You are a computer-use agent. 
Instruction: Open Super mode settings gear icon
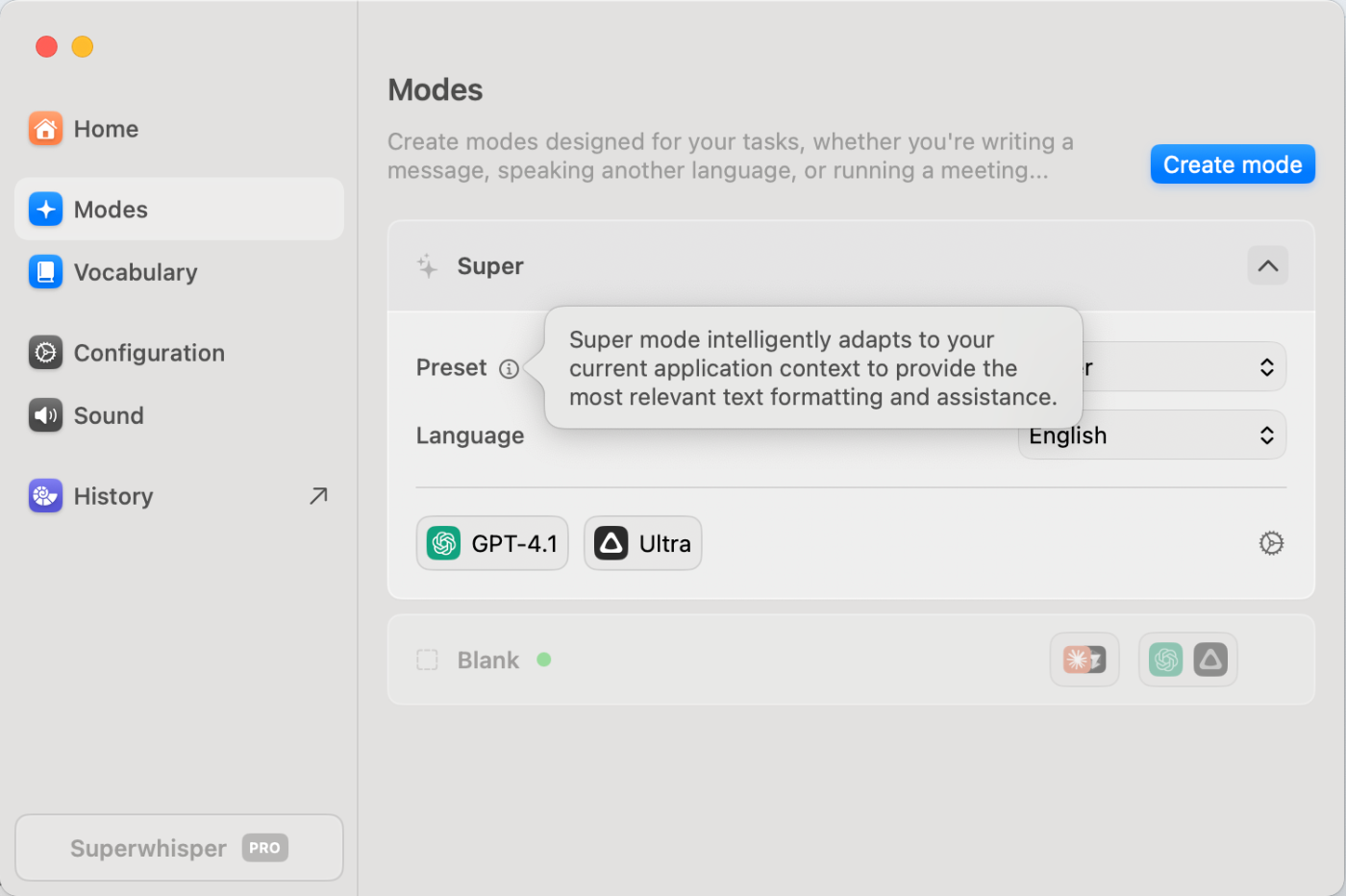(1271, 543)
